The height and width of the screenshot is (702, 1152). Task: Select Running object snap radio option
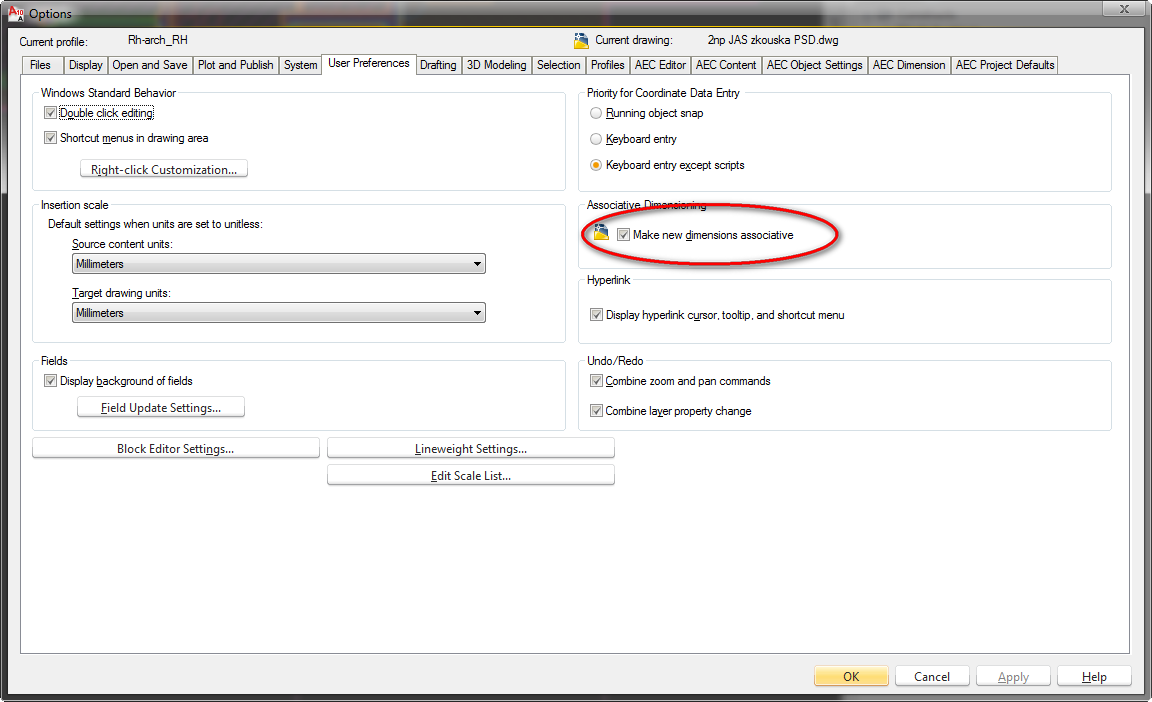coord(597,113)
